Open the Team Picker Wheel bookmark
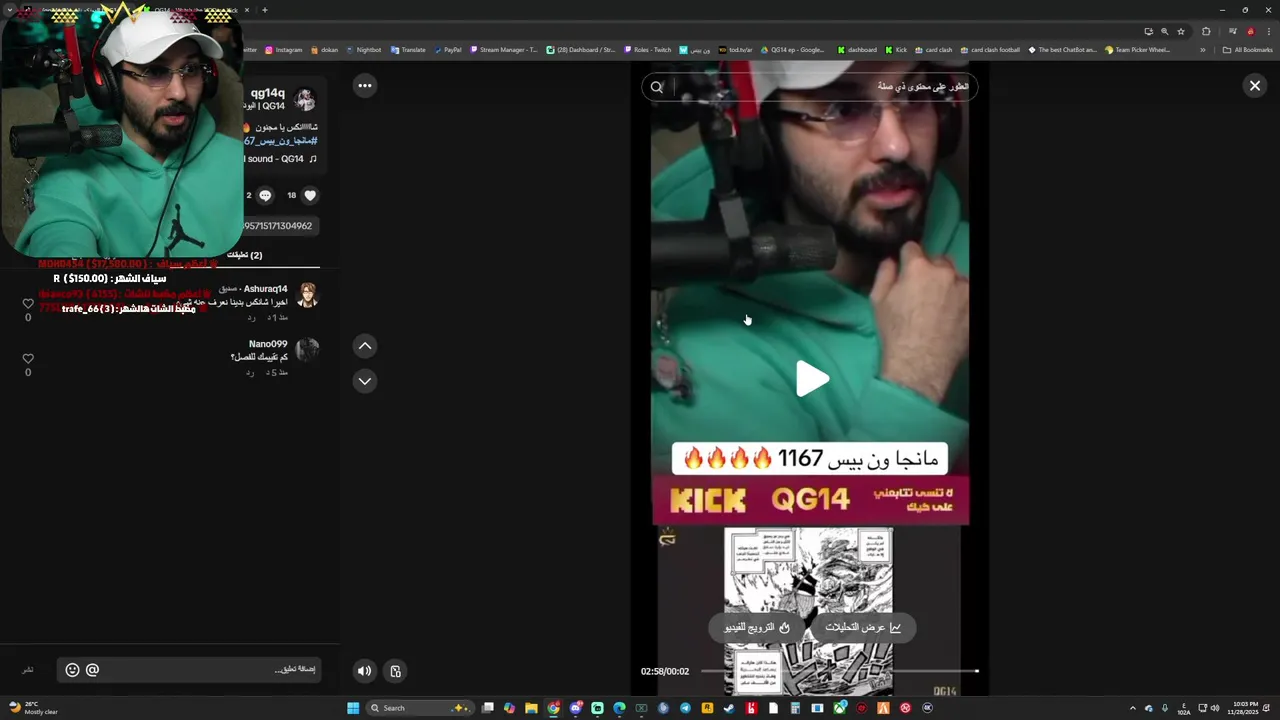 click(1137, 50)
